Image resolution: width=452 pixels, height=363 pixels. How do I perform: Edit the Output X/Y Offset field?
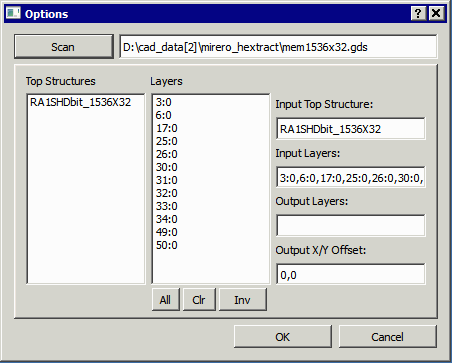[x=351, y=274]
